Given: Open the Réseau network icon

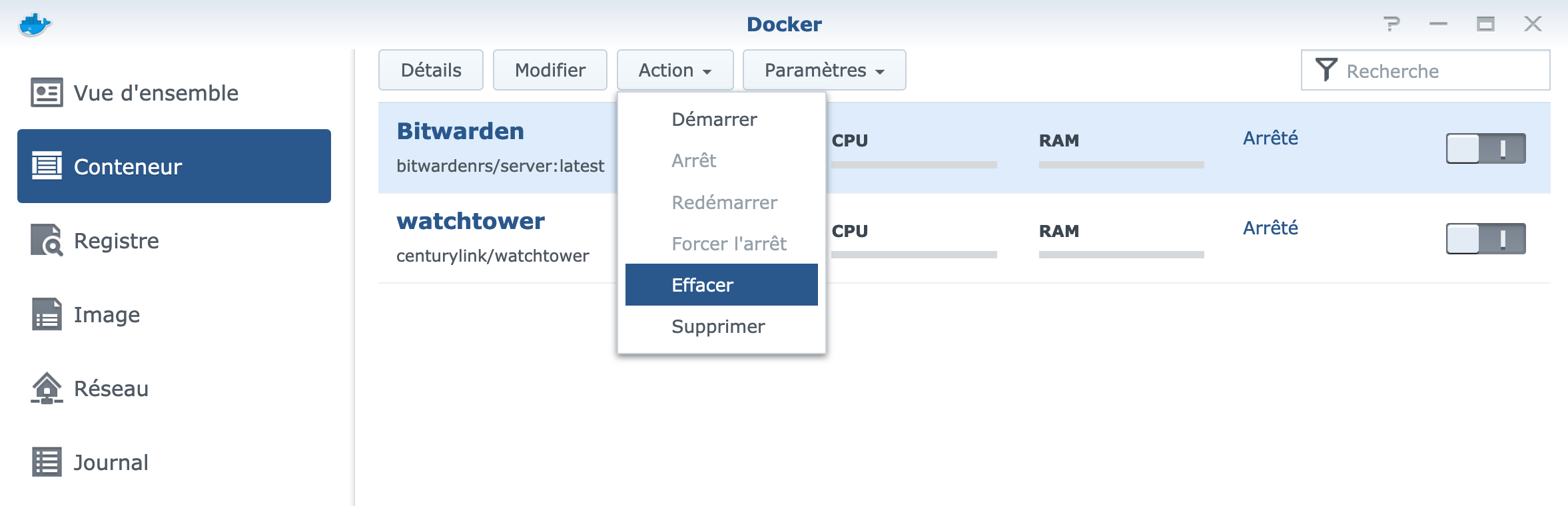Looking at the screenshot, I should [47, 388].
